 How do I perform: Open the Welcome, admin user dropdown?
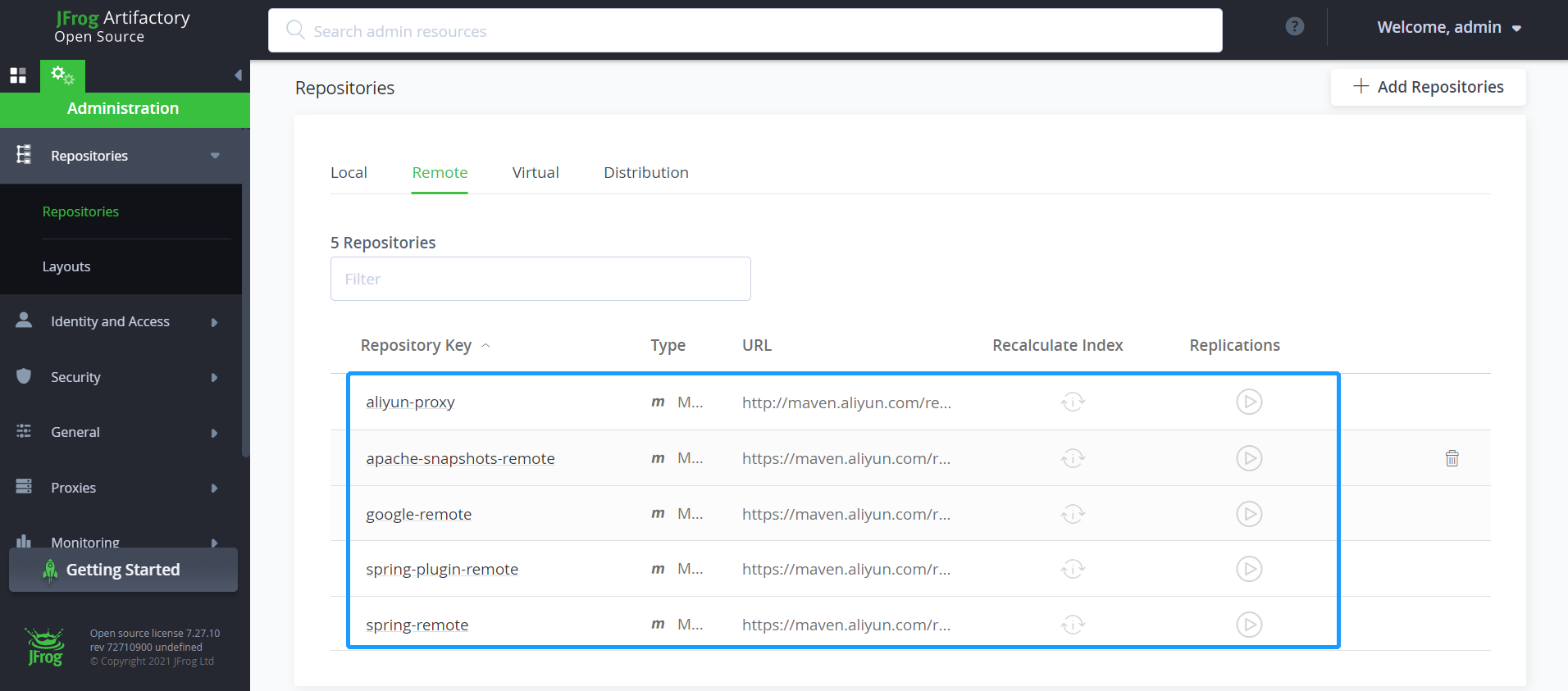pos(1449,27)
